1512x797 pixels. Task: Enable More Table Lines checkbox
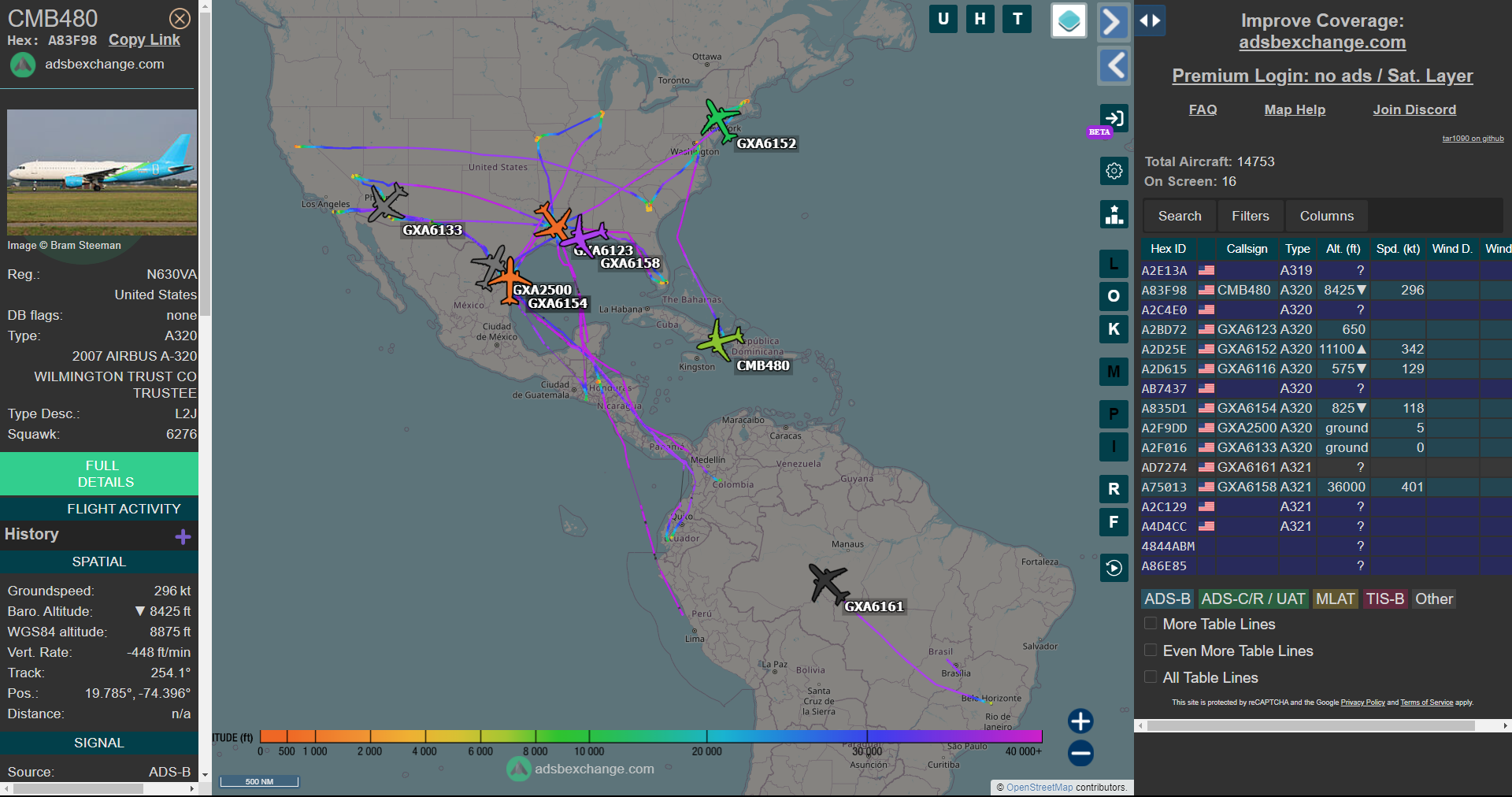pyautogui.click(x=1151, y=623)
